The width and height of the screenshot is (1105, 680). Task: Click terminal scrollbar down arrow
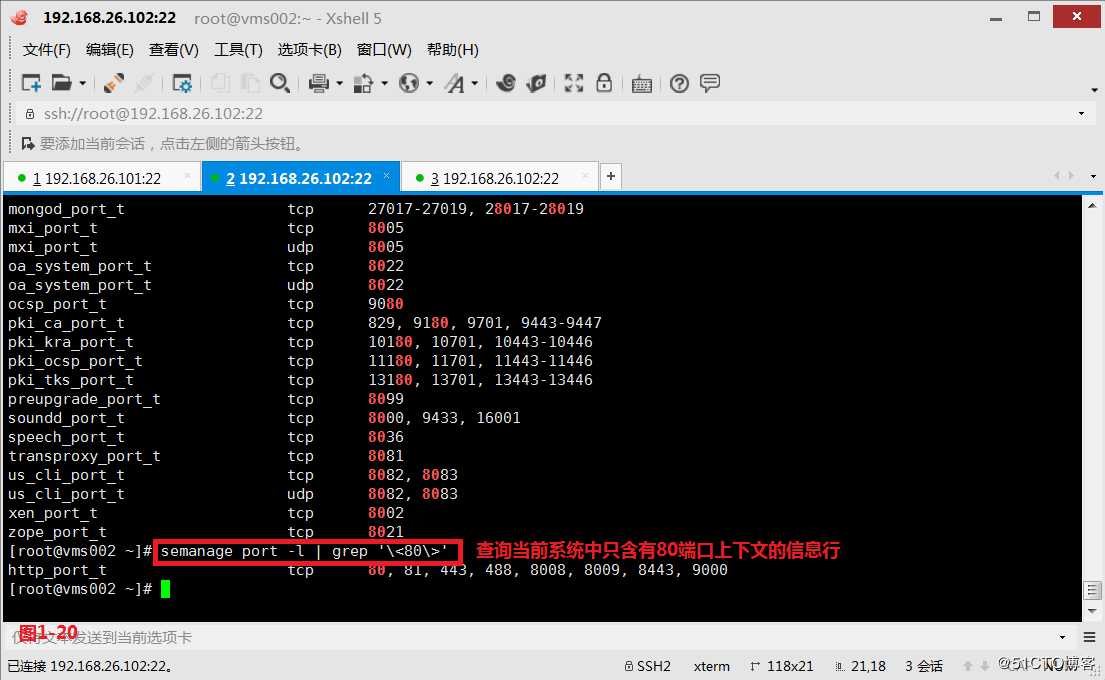[1092, 612]
